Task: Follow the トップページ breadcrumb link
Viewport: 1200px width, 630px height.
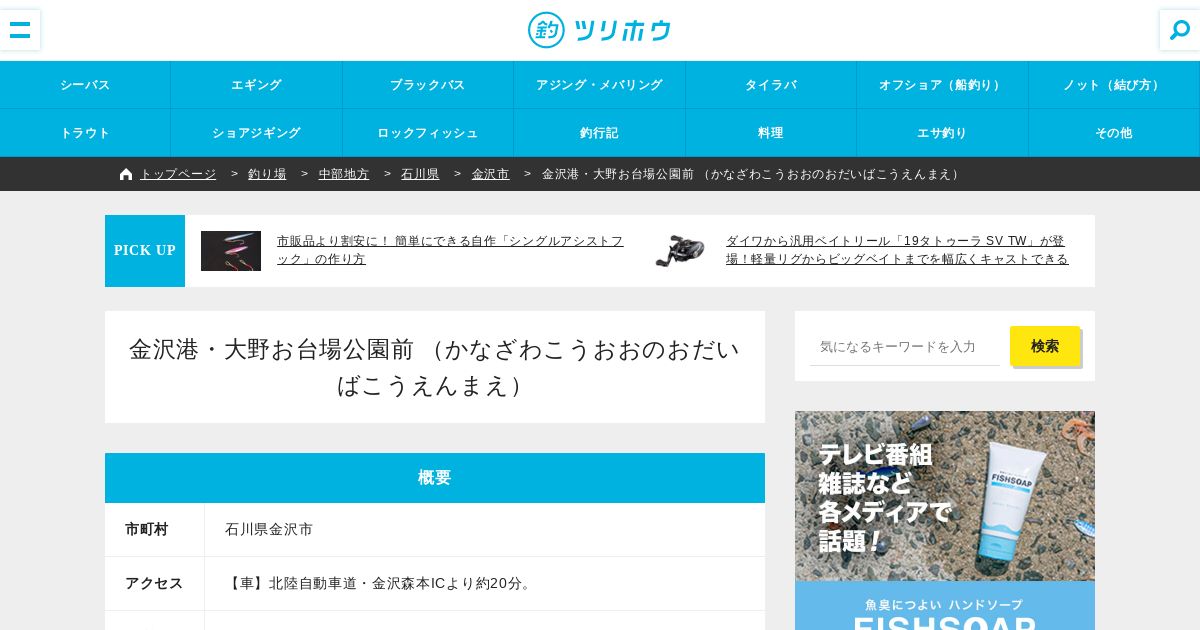Action: click(178, 174)
